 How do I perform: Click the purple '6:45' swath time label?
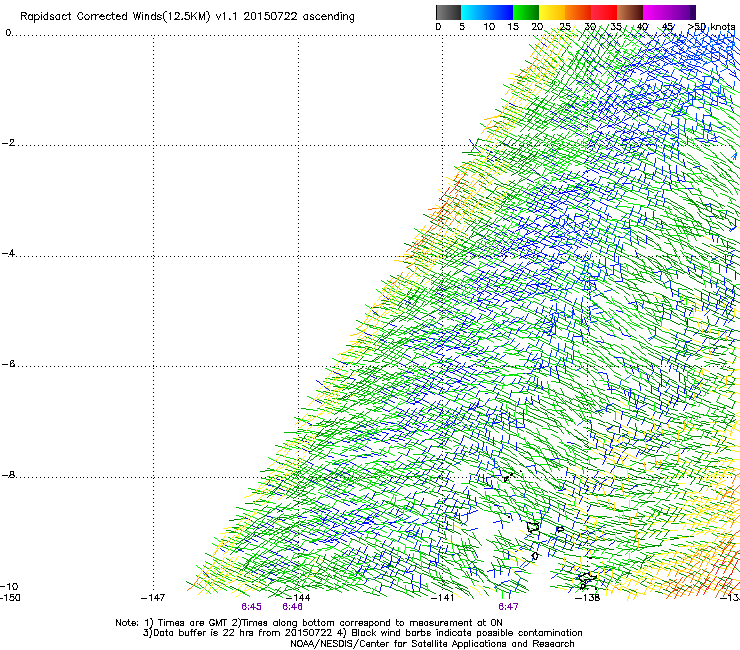[252, 607]
